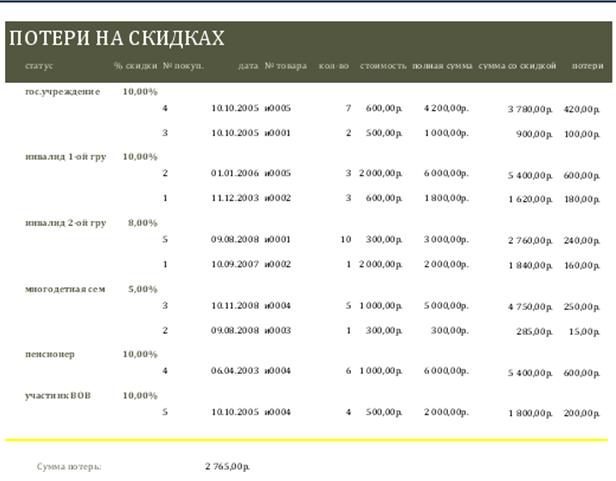
Task: Click the 8,00% discount value
Action: (x=142, y=223)
